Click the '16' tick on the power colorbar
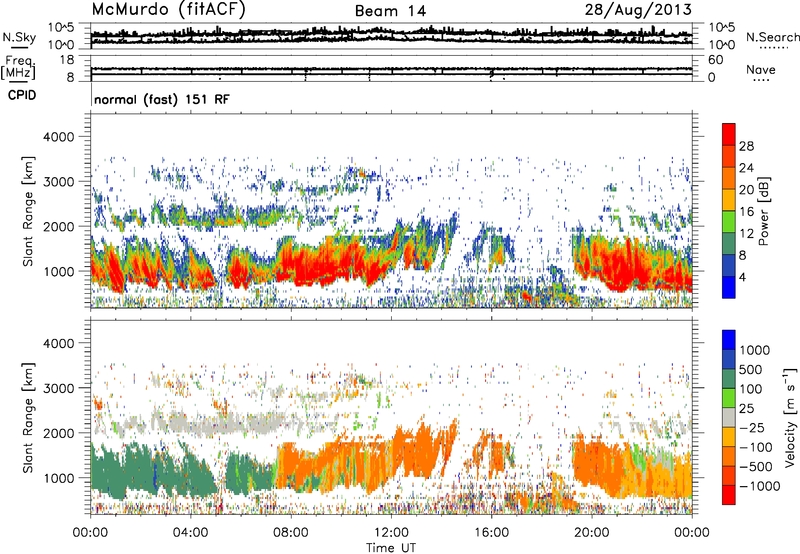Screen dimensions: 800x554 coord(746,212)
